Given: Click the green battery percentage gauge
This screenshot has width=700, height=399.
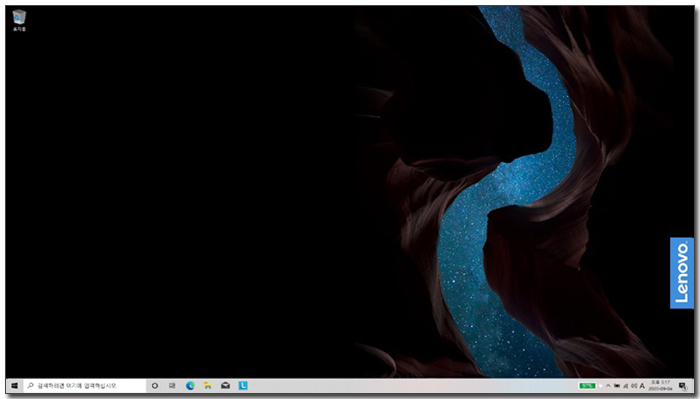Looking at the screenshot, I should [x=588, y=386].
